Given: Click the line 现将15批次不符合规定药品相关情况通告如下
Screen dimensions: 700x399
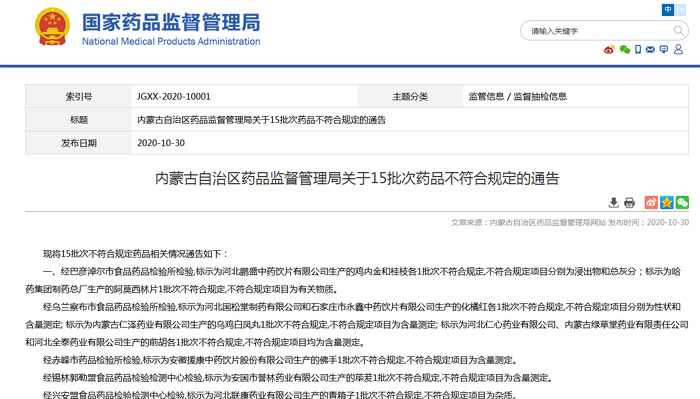Looking at the screenshot, I should point(136,254).
